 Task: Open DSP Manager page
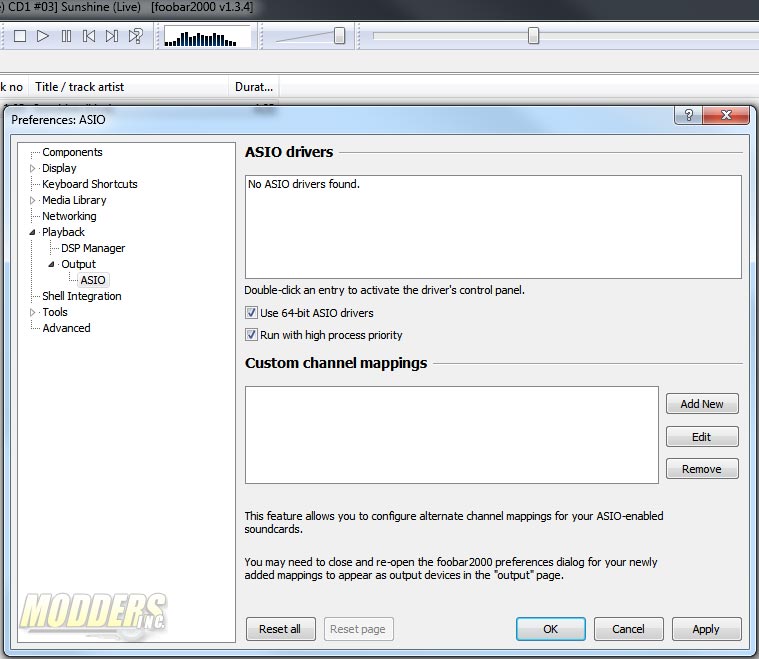point(93,248)
